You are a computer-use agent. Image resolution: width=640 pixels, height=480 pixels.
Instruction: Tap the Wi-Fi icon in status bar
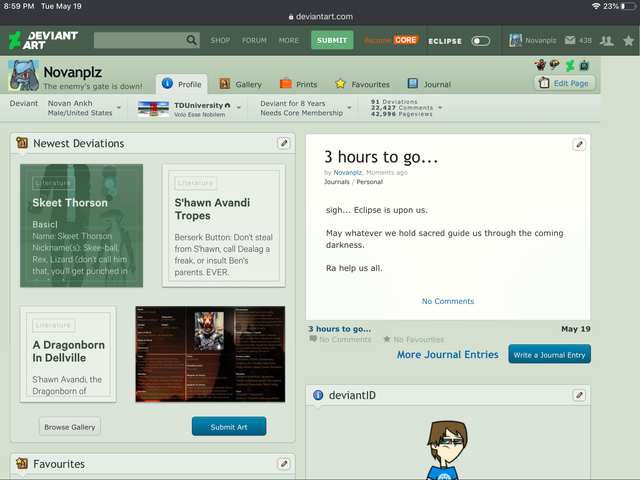(x=596, y=6)
